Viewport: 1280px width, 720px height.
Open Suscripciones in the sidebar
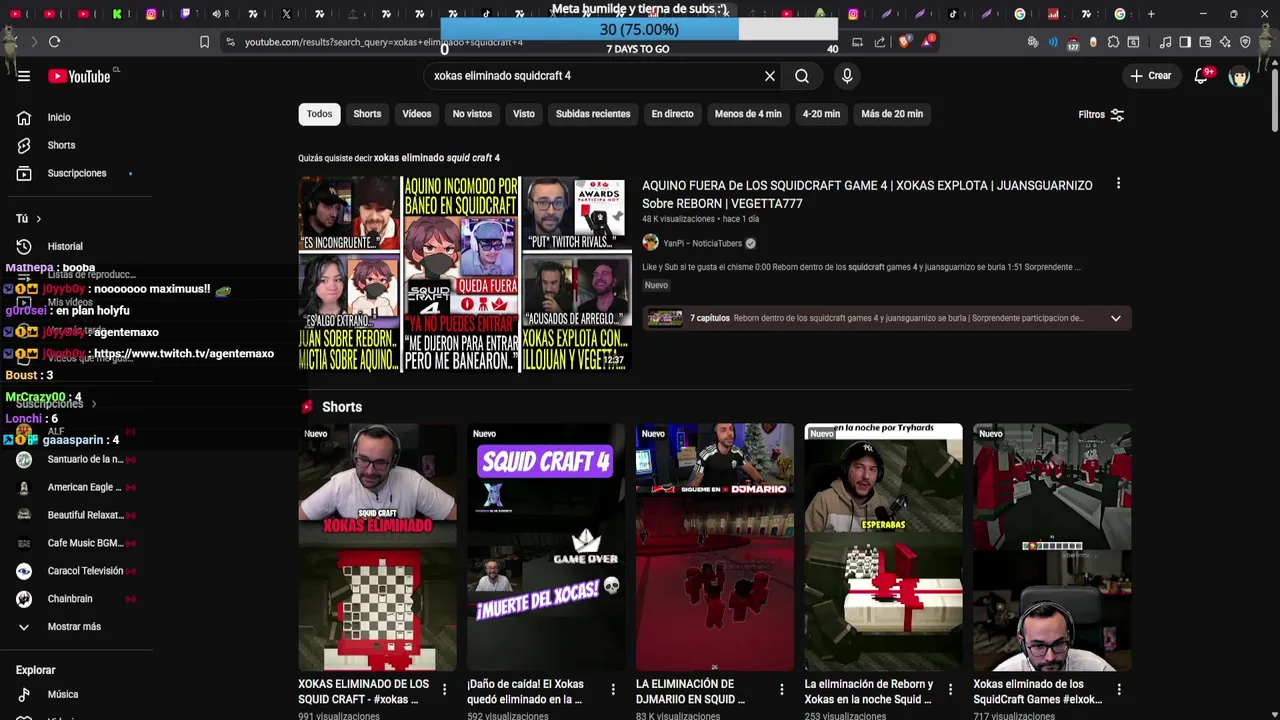coord(76,173)
